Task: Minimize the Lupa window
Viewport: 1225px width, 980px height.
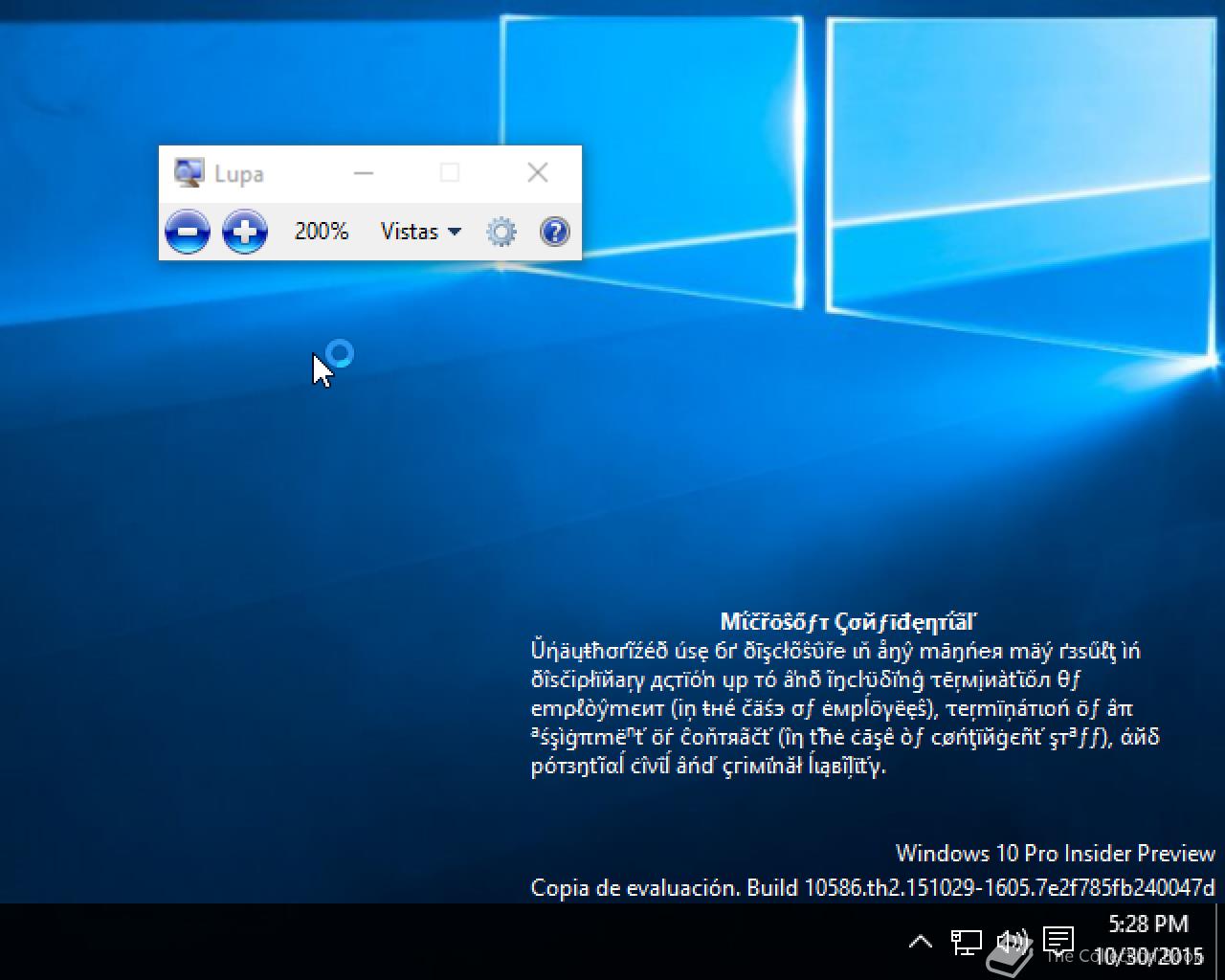Action: [364, 173]
